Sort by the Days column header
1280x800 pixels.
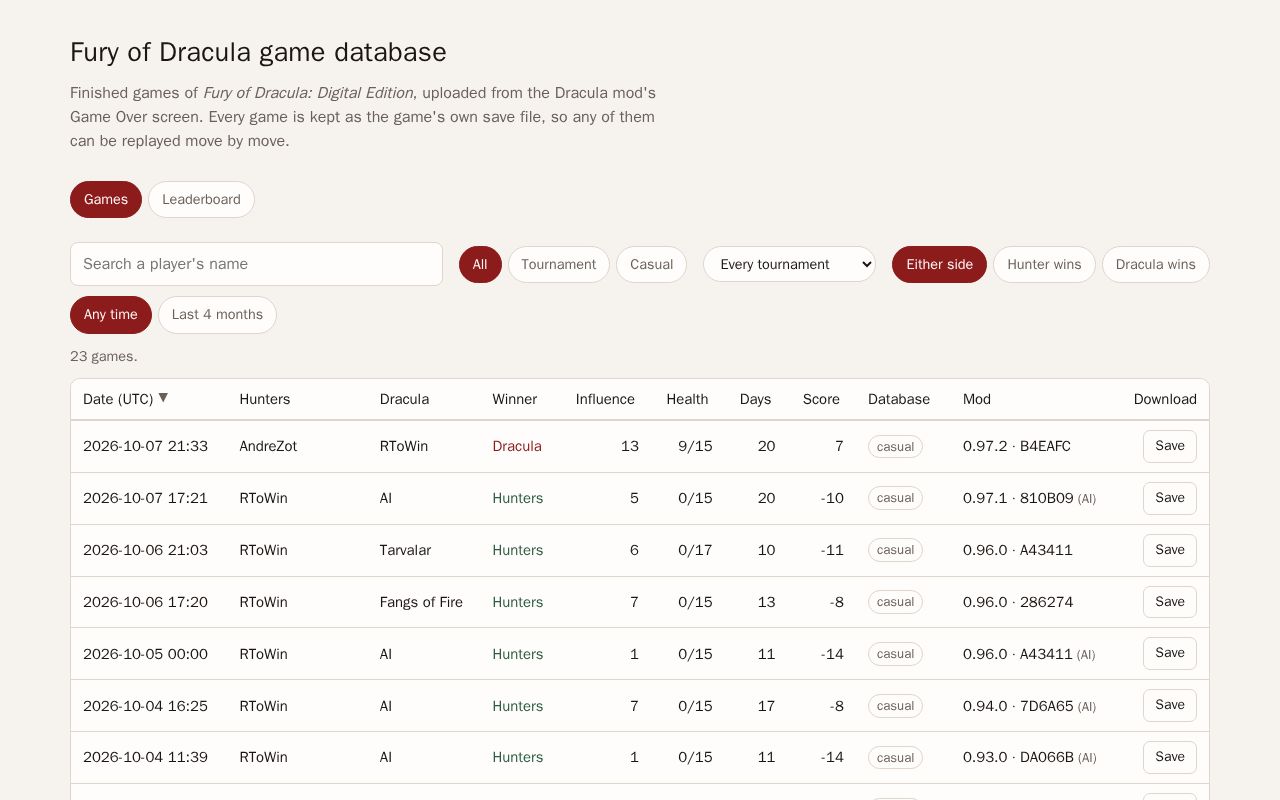pos(755,399)
